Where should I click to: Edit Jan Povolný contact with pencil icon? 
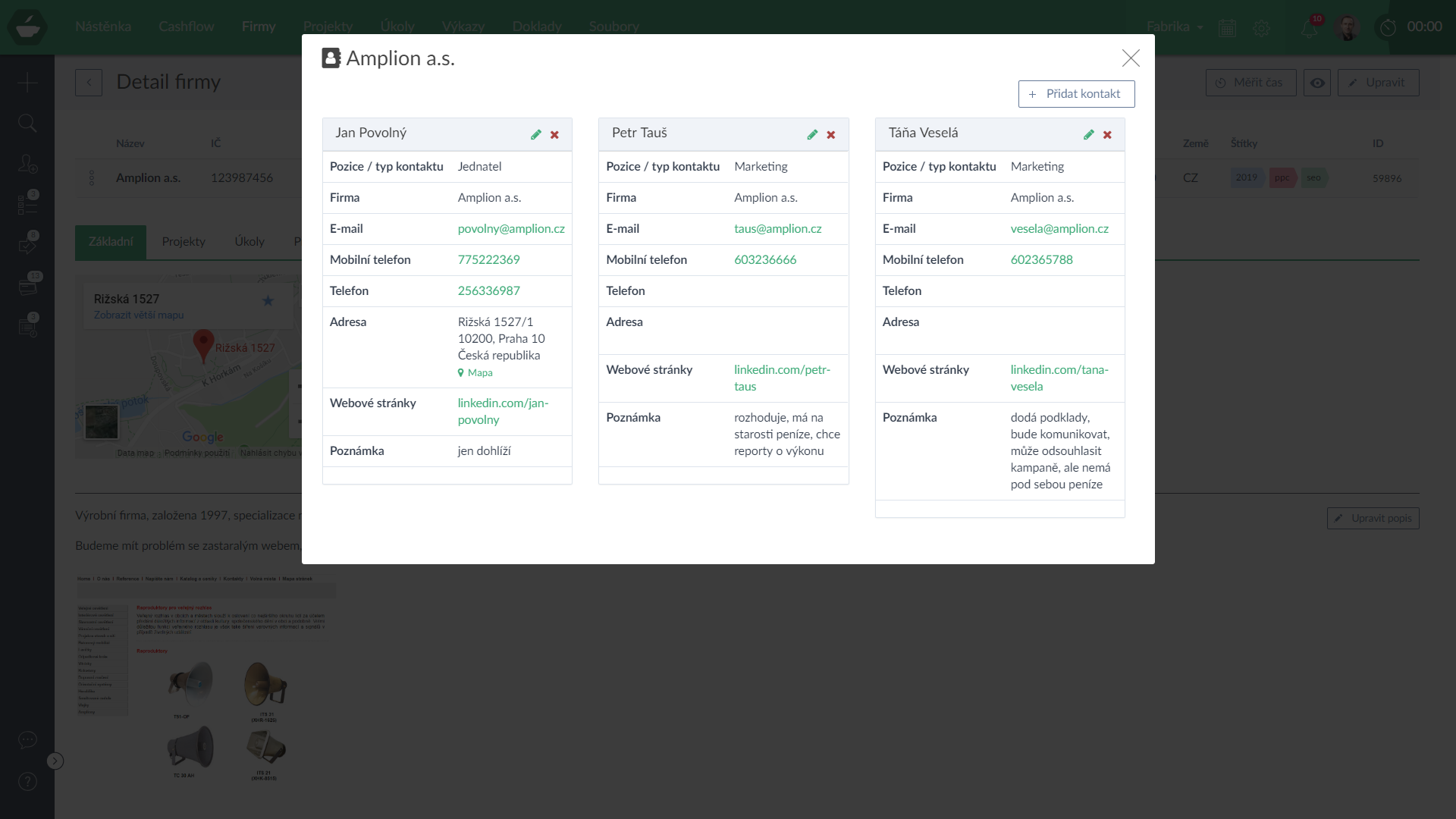click(536, 134)
